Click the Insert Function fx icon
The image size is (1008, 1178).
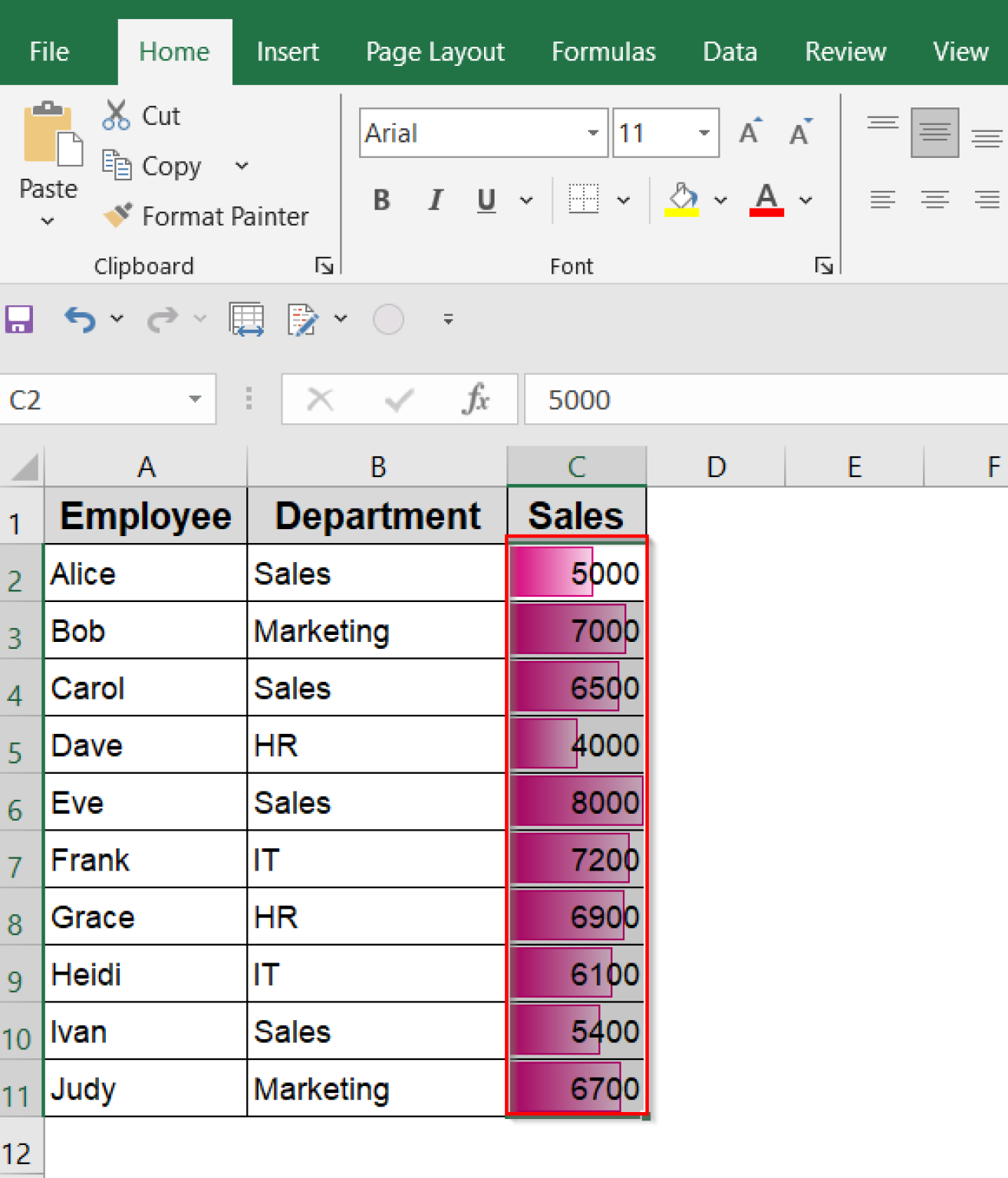[x=475, y=399]
